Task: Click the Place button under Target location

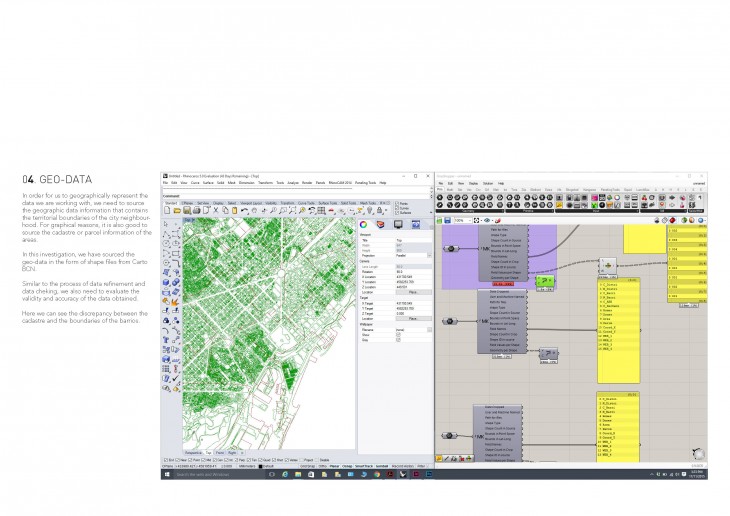Action: (x=413, y=318)
